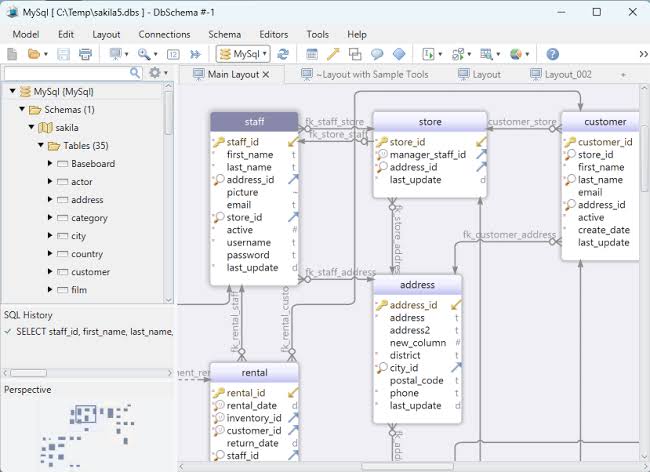Viewport: 650px width, 472px height.
Task: Collapse the MySql (MySql) tree node
Action: pyautogui.click(x=12, y=91)
